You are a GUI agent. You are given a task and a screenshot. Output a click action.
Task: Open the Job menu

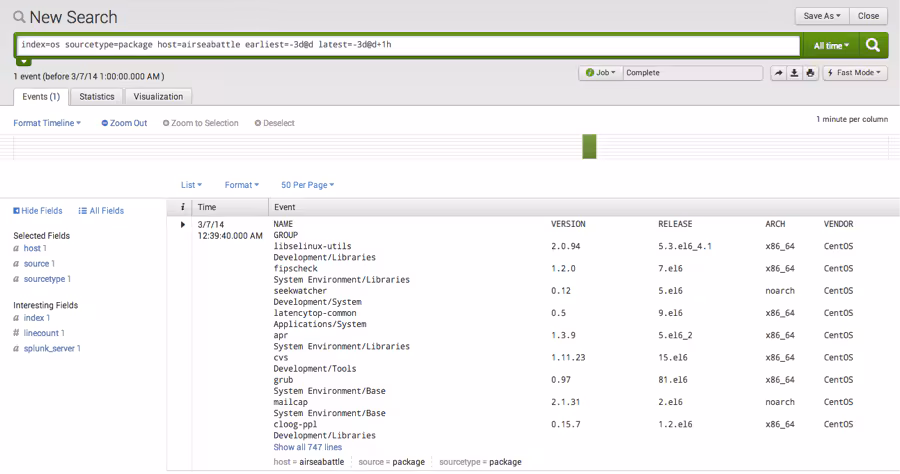(600, 73)
